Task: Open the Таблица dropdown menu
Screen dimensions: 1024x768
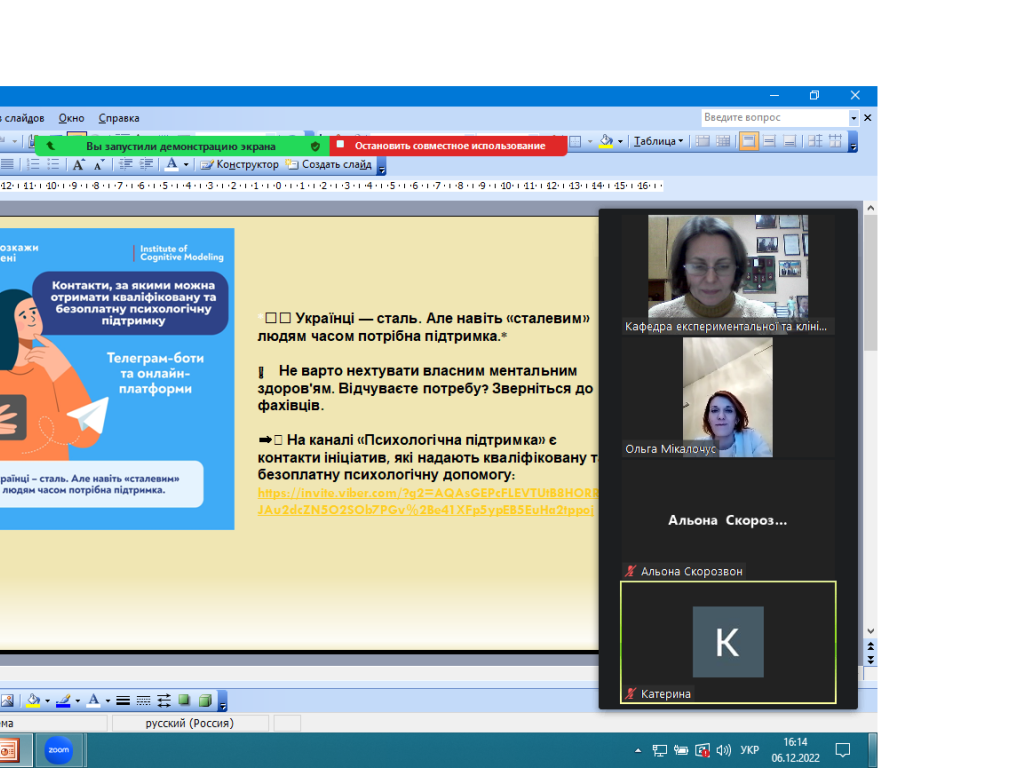Action: click(x=658, y=141)
